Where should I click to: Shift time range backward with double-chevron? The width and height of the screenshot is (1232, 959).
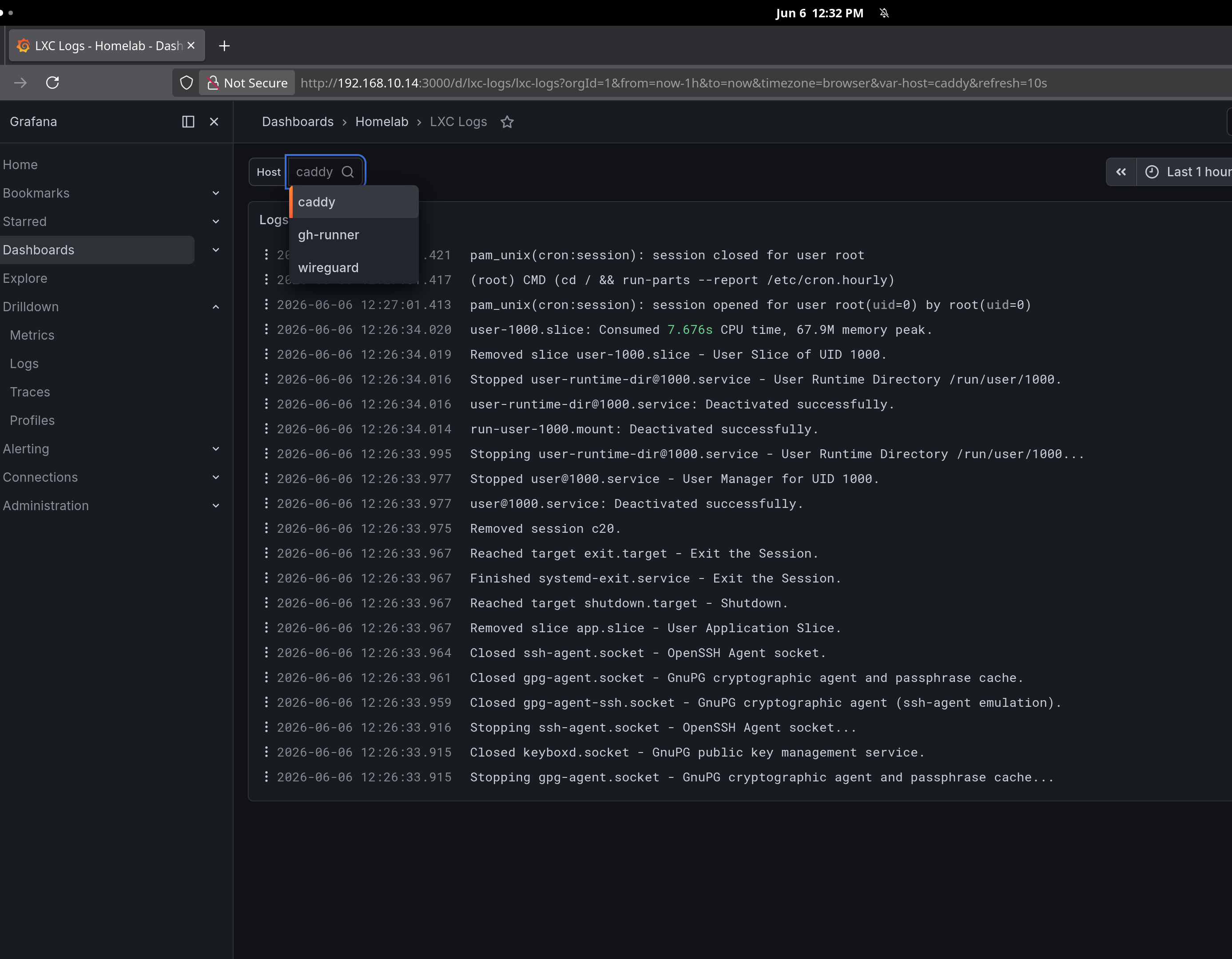1121,172
